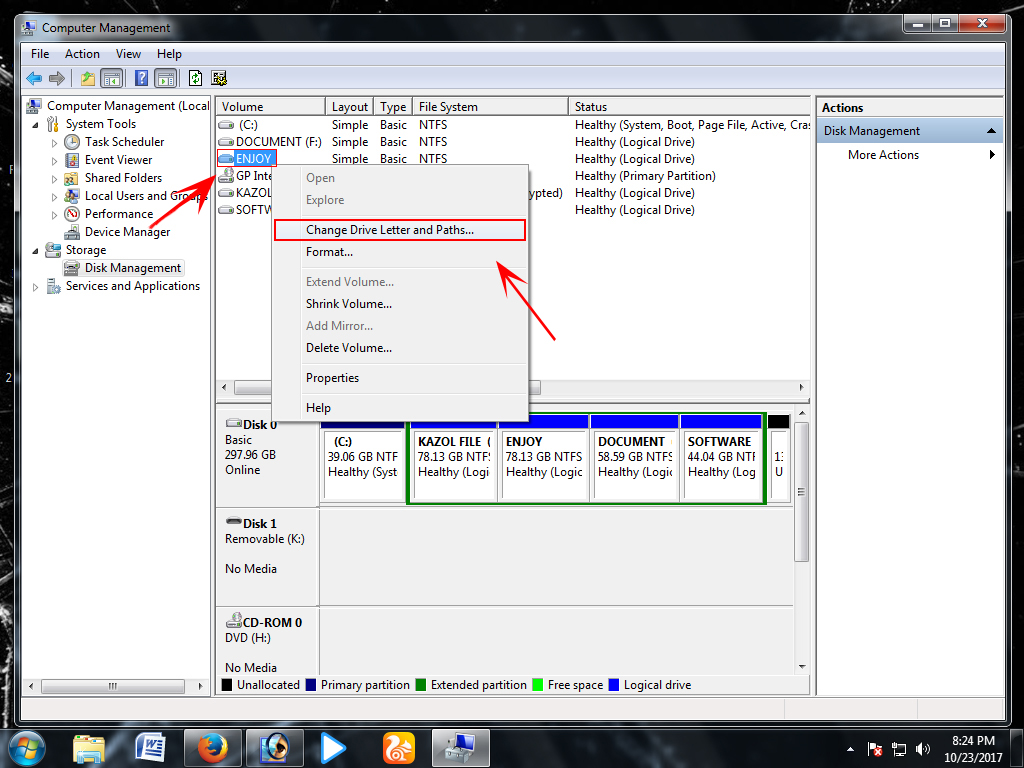The height and width of the screenshot is (768, 1024).
Task: Open the Help question mark toolbar icon
Action: (141, 78)
